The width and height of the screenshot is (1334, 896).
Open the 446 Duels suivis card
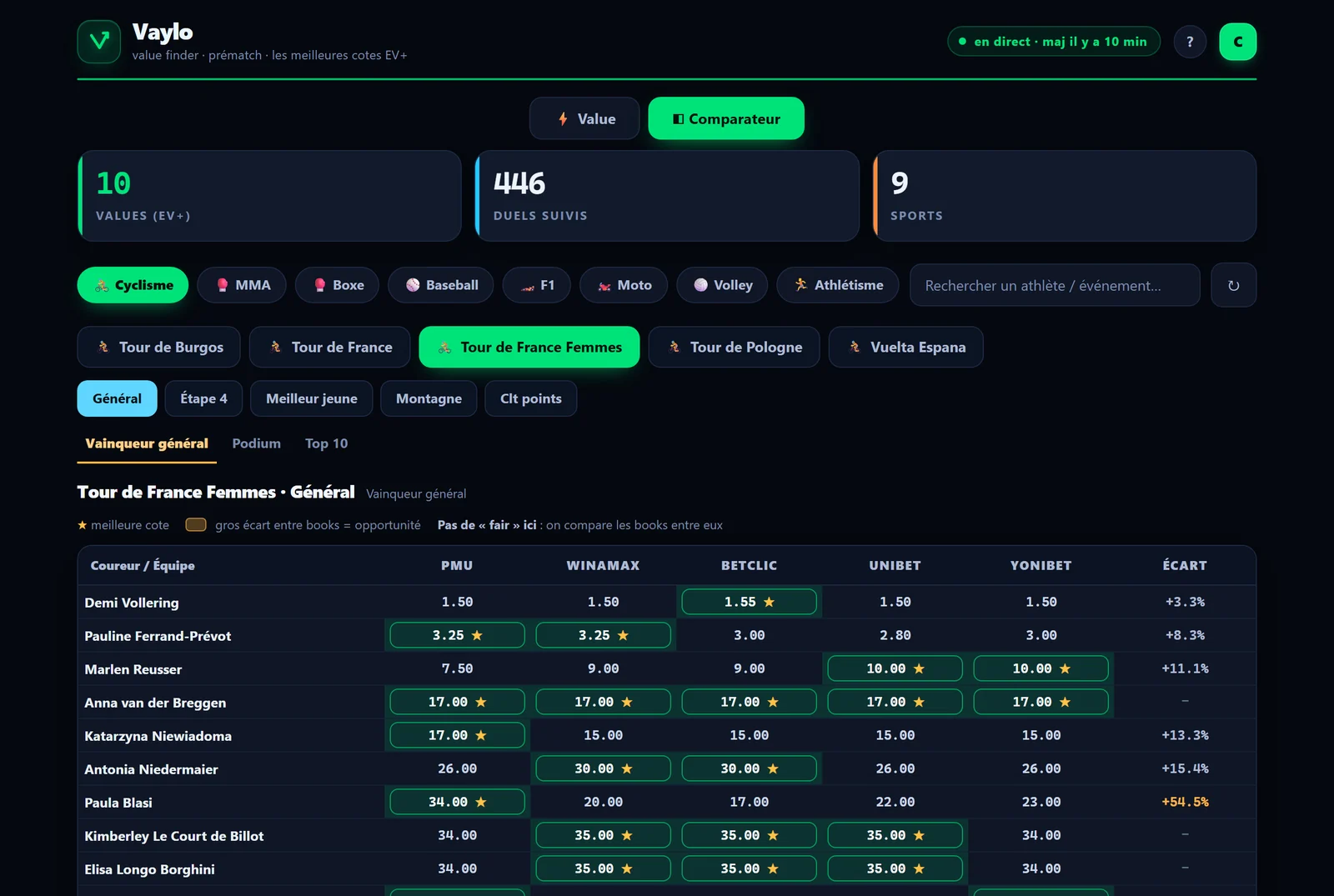coord(667,196)
